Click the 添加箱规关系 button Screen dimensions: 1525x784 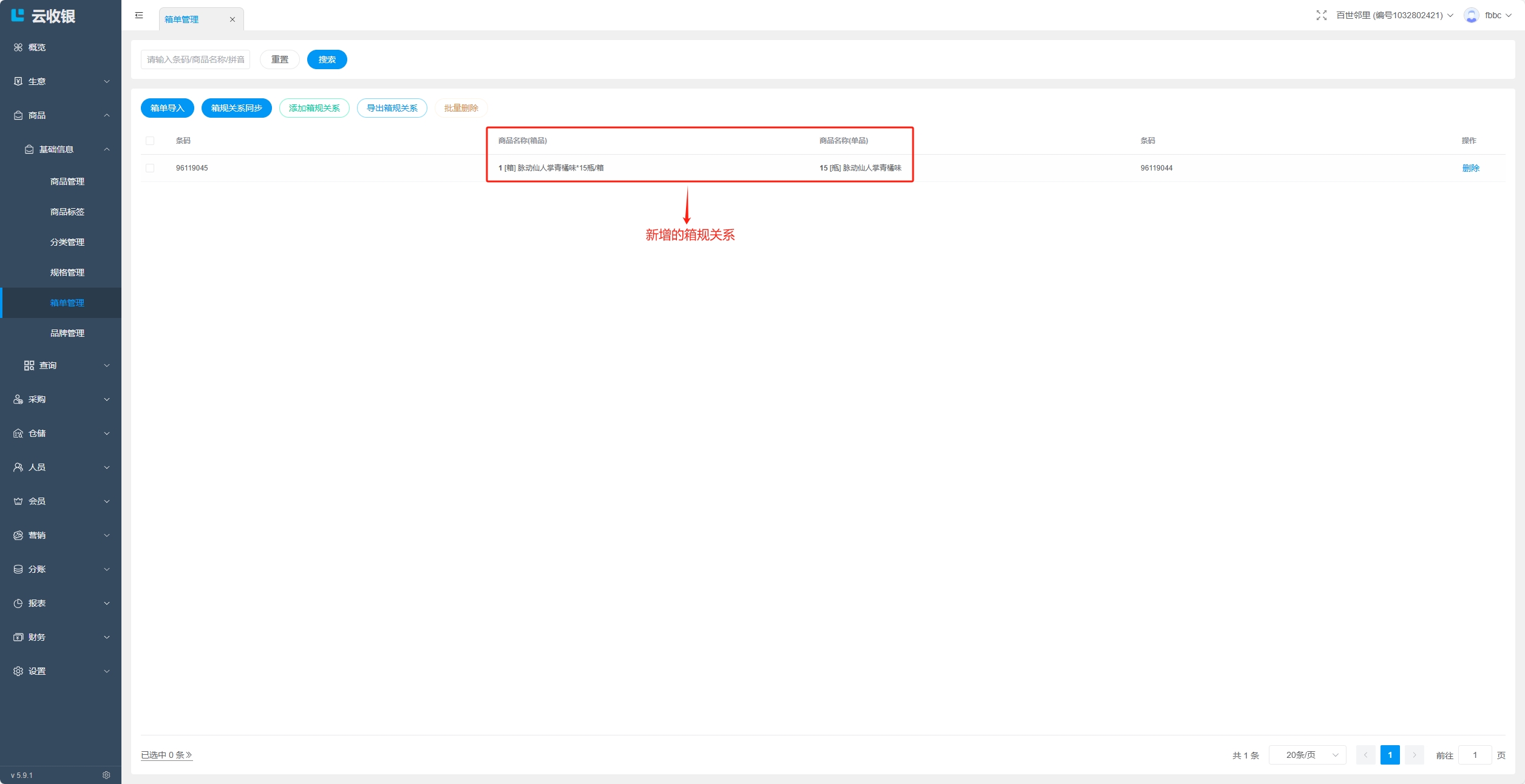point(314,108)
